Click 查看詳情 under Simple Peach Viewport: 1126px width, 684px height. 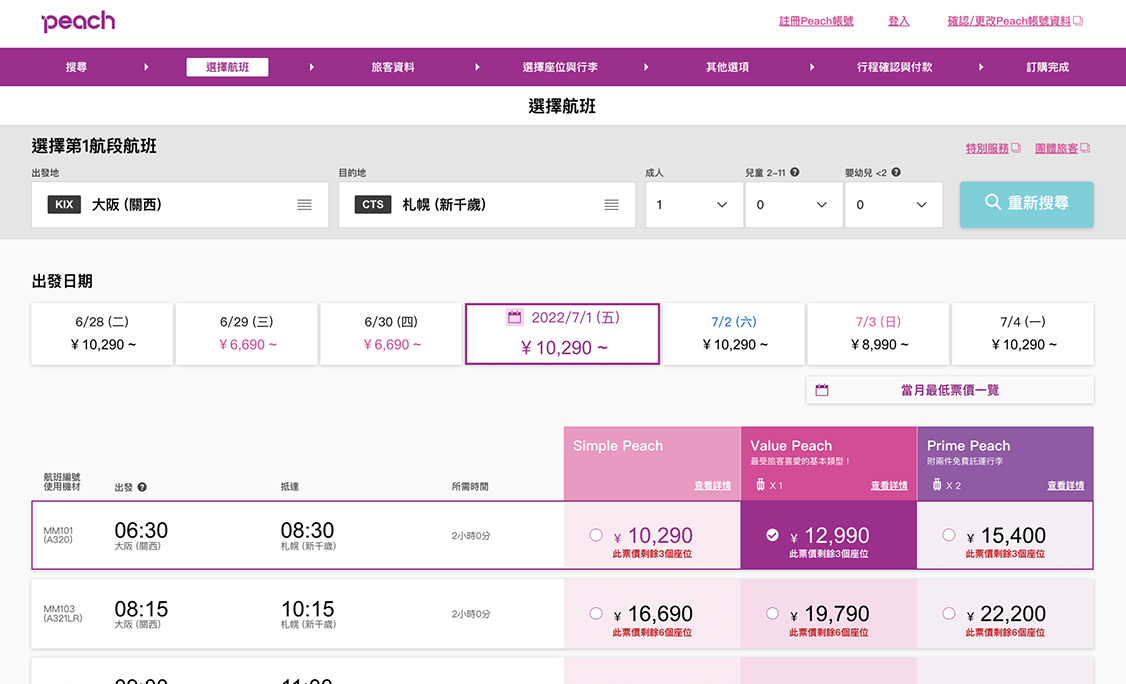[x=712, y=486]
